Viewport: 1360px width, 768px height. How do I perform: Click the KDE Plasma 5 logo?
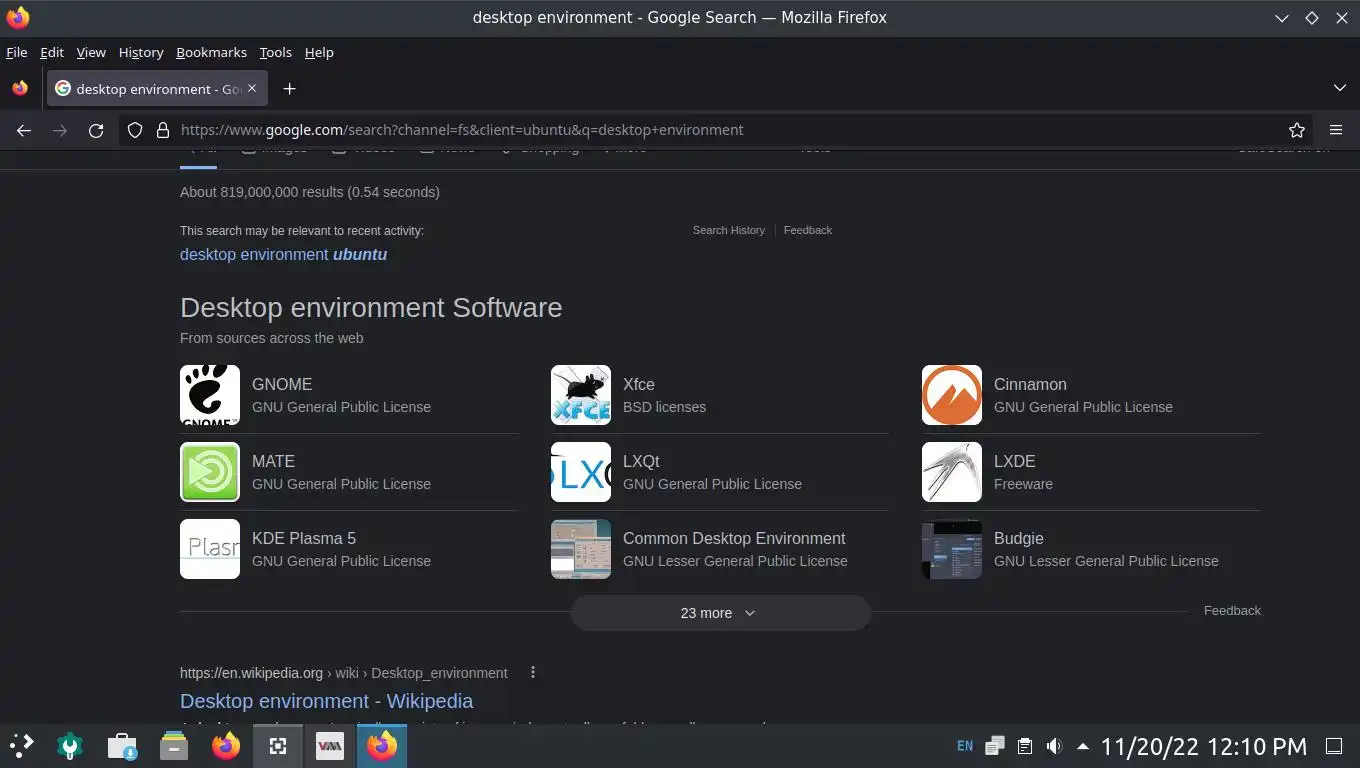click(210, 549)
